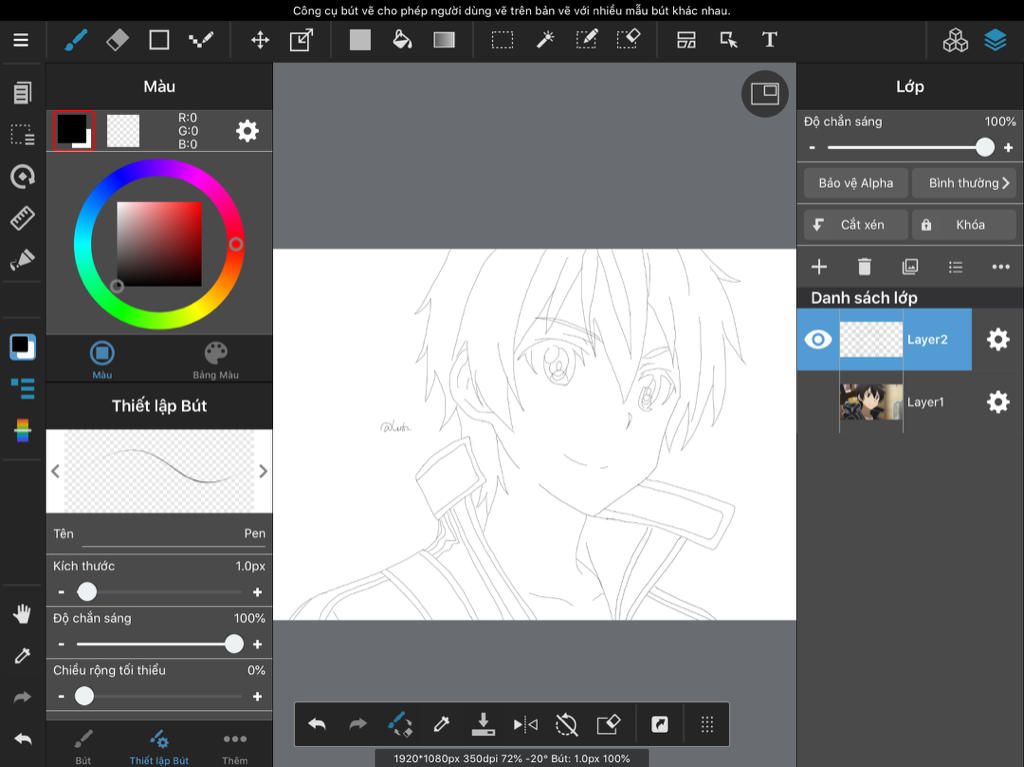Open Layer1 settings gear
This screenshot has width=1024, height=767.
(998, 402)
